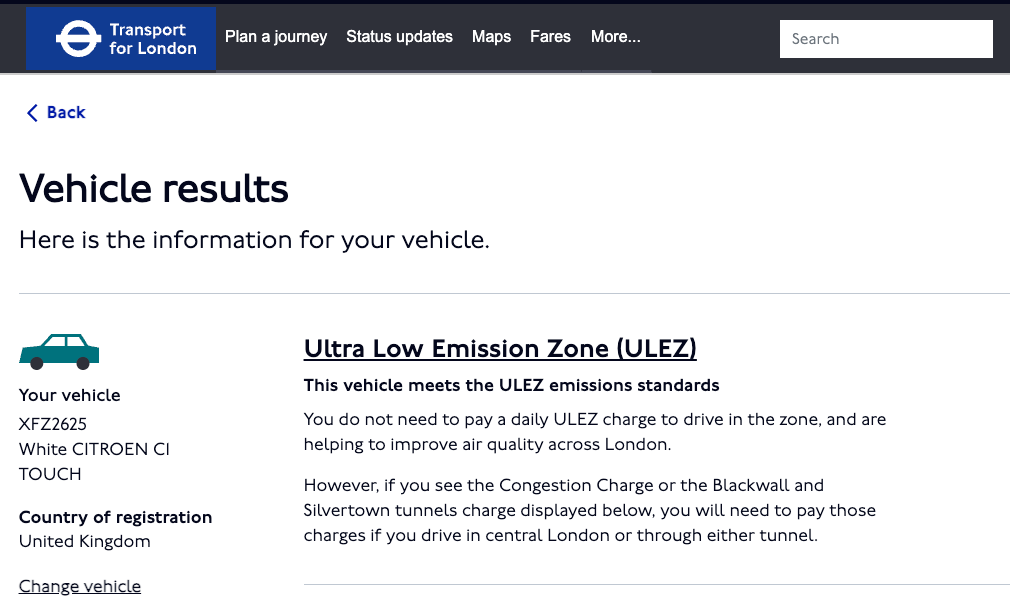Image resolution: width=1010 pixels, height=608 pixels.
Task: Click the Change vehicle link
Action: [x=80, y=587]
